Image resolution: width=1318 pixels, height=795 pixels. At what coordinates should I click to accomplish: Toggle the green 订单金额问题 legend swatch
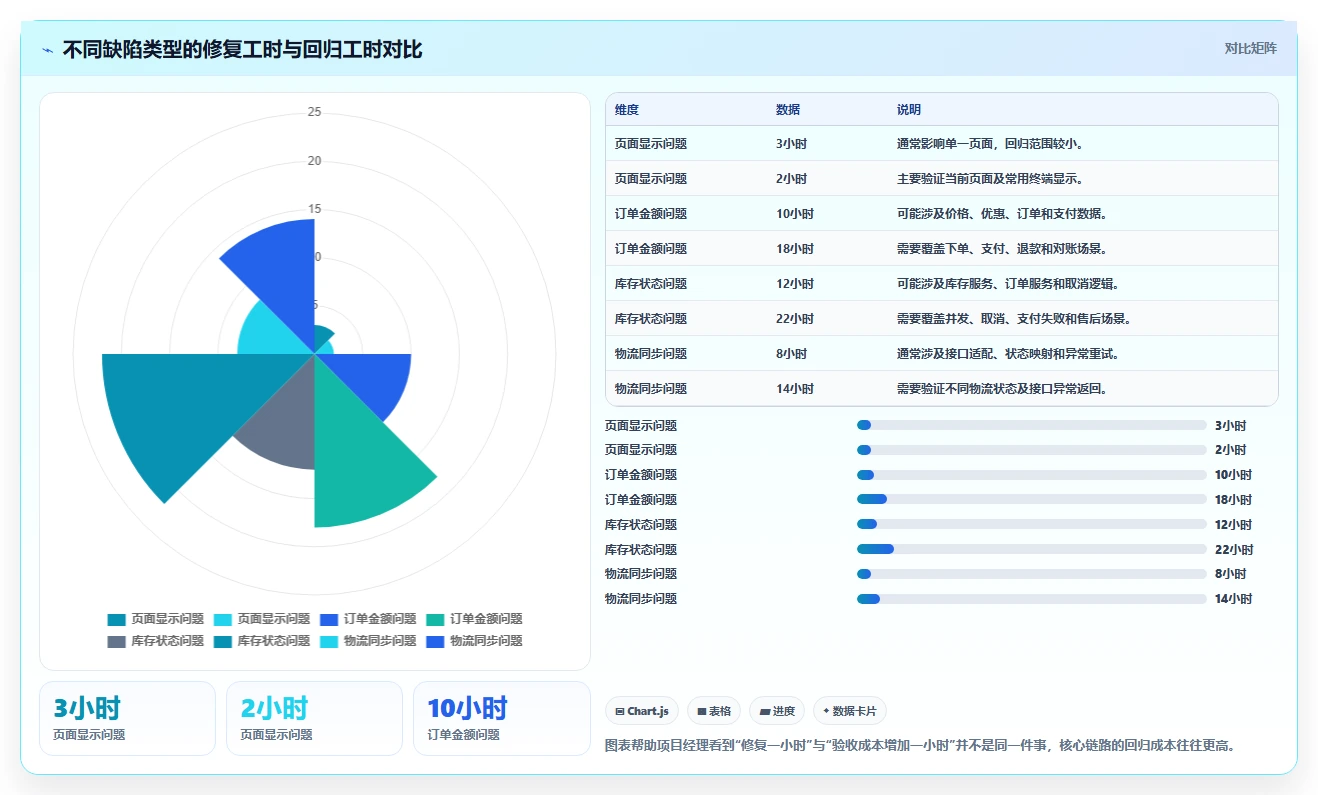click(436, 619)
